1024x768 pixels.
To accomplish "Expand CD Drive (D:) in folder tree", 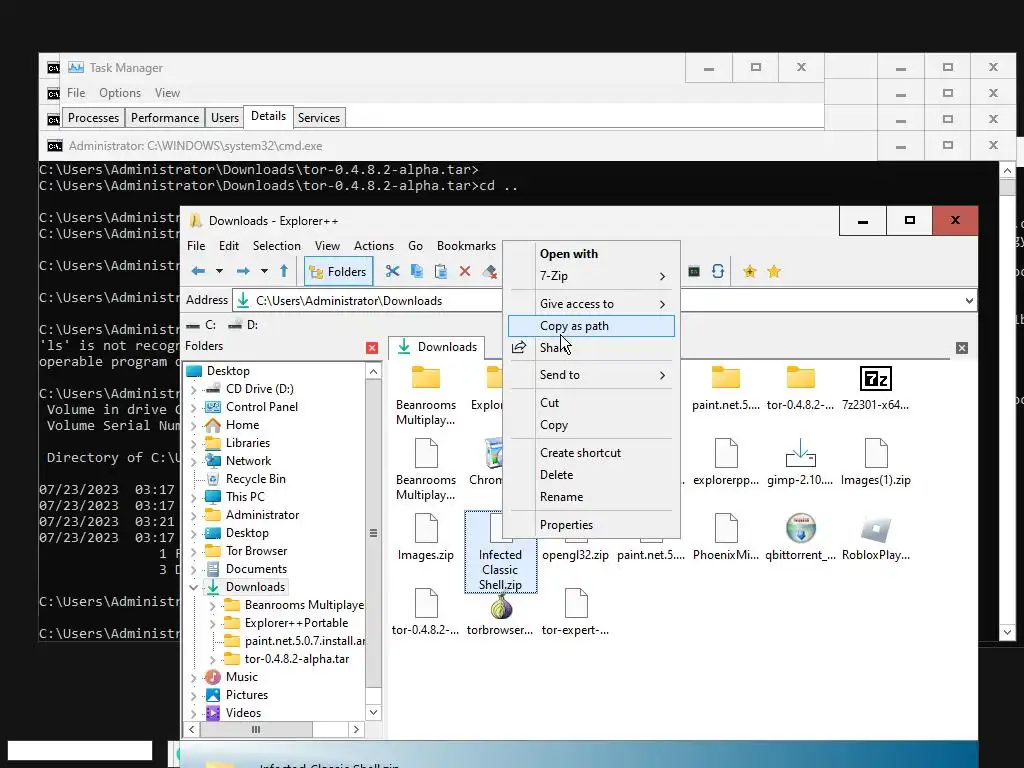I will [x=193, y=389].
